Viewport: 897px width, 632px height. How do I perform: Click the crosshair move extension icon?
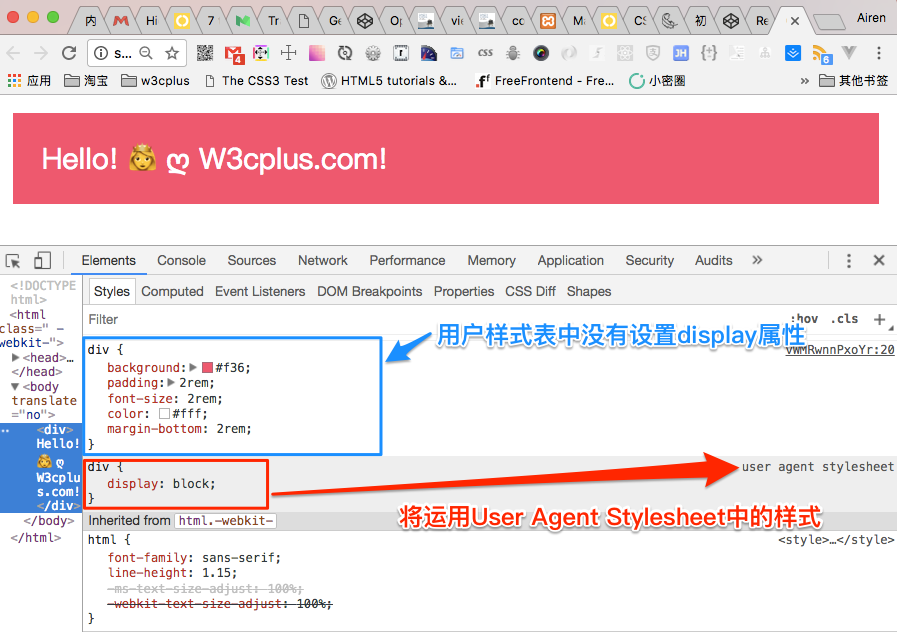pos(289,53)
